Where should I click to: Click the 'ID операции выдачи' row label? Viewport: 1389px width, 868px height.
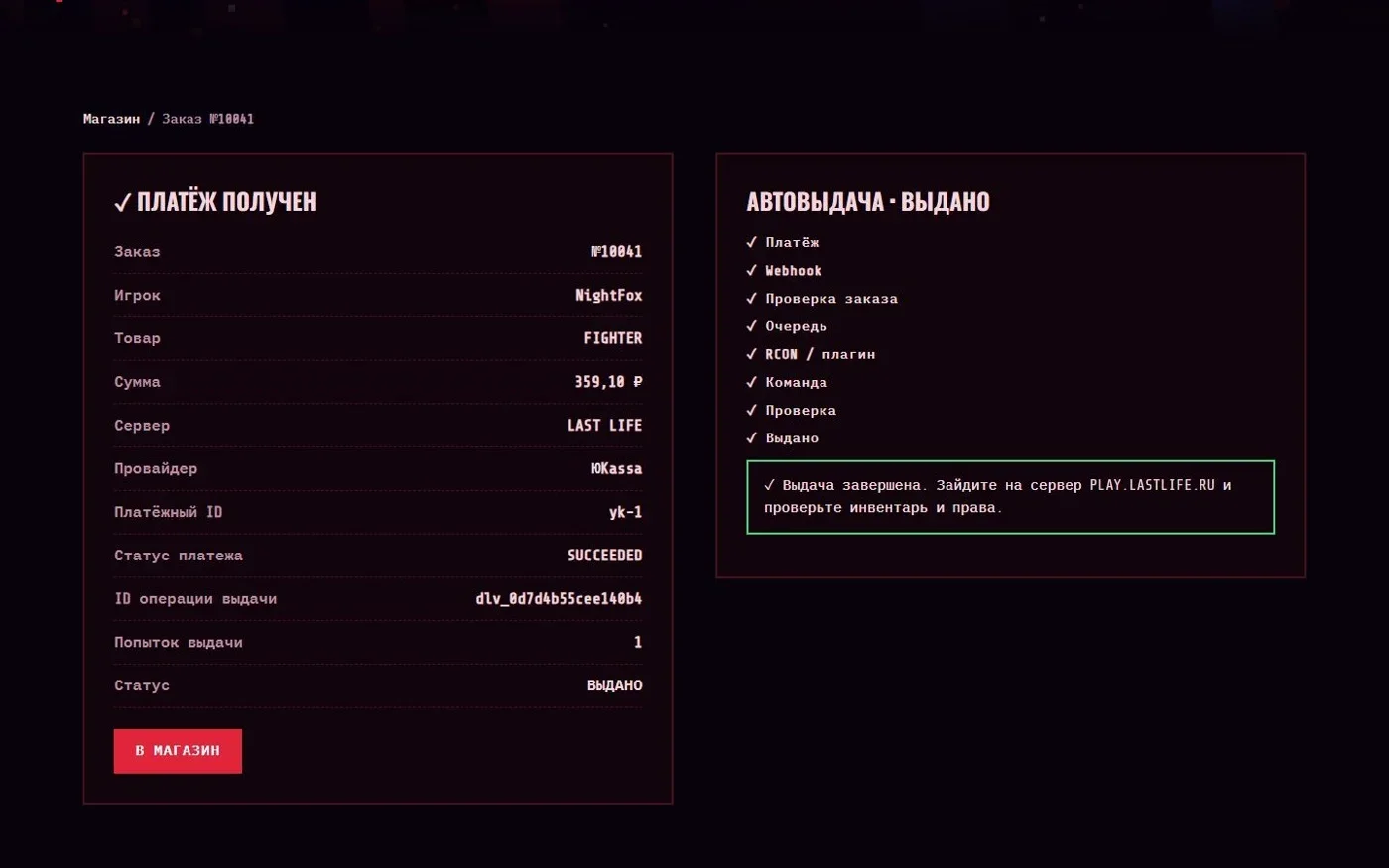[x=195, y=599]
